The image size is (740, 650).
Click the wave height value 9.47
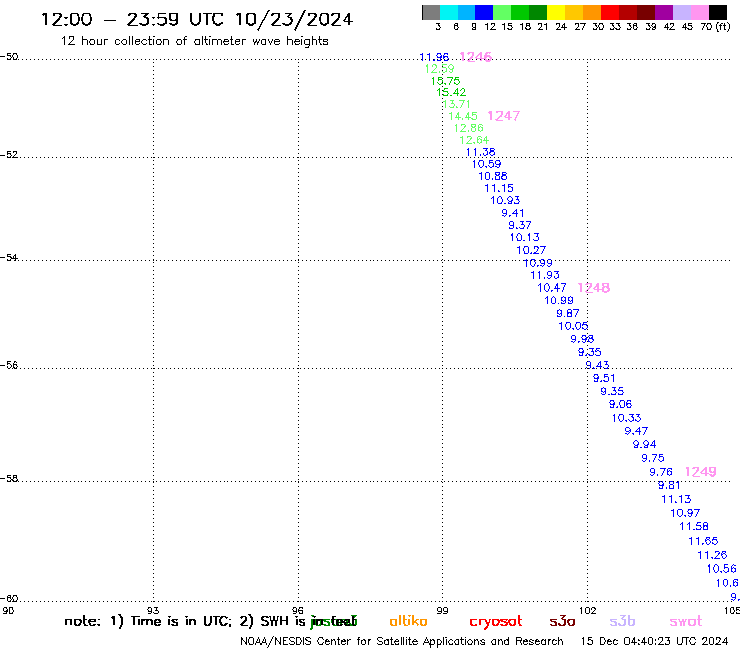point(636,431)
